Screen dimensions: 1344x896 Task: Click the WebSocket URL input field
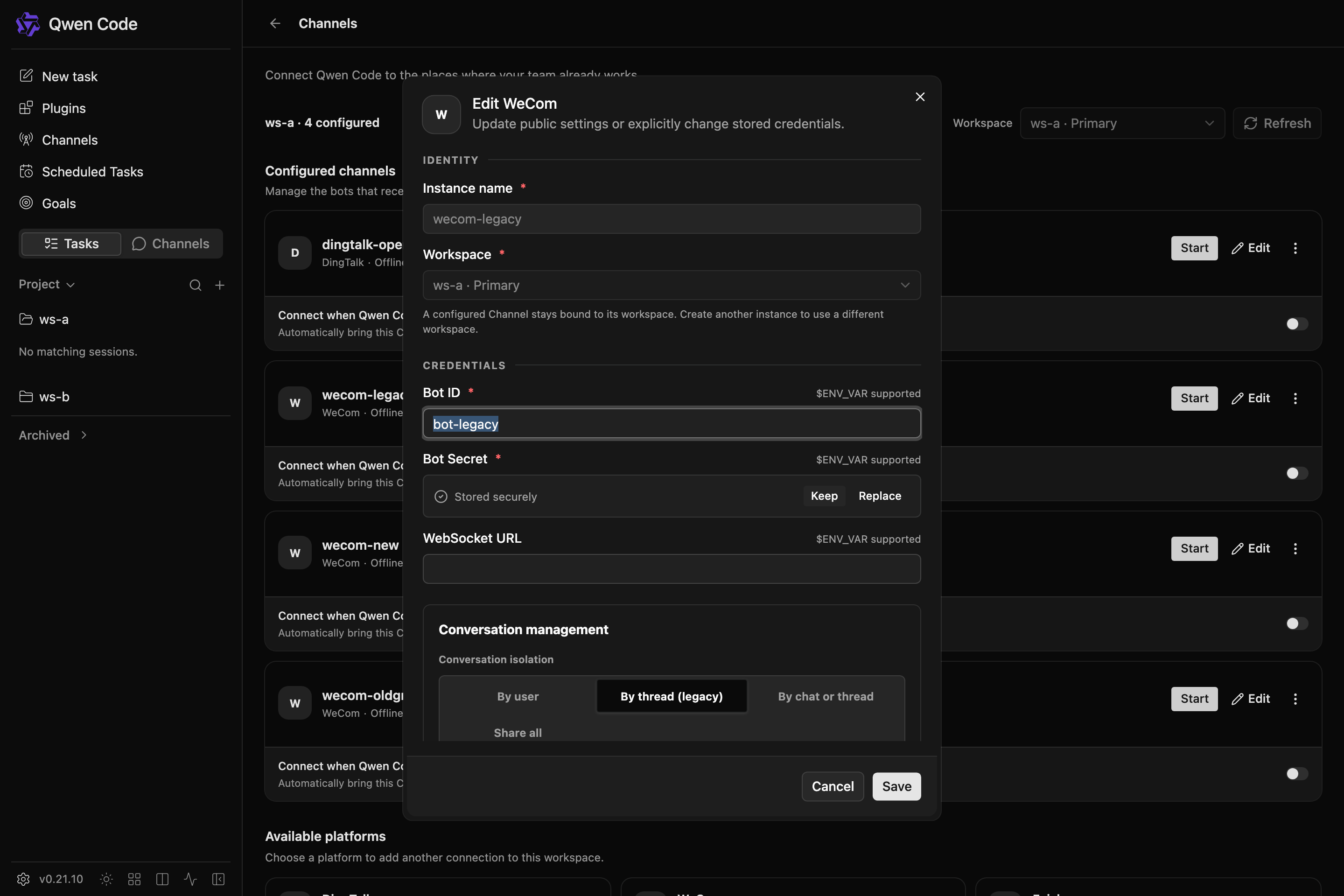(672, 568)
